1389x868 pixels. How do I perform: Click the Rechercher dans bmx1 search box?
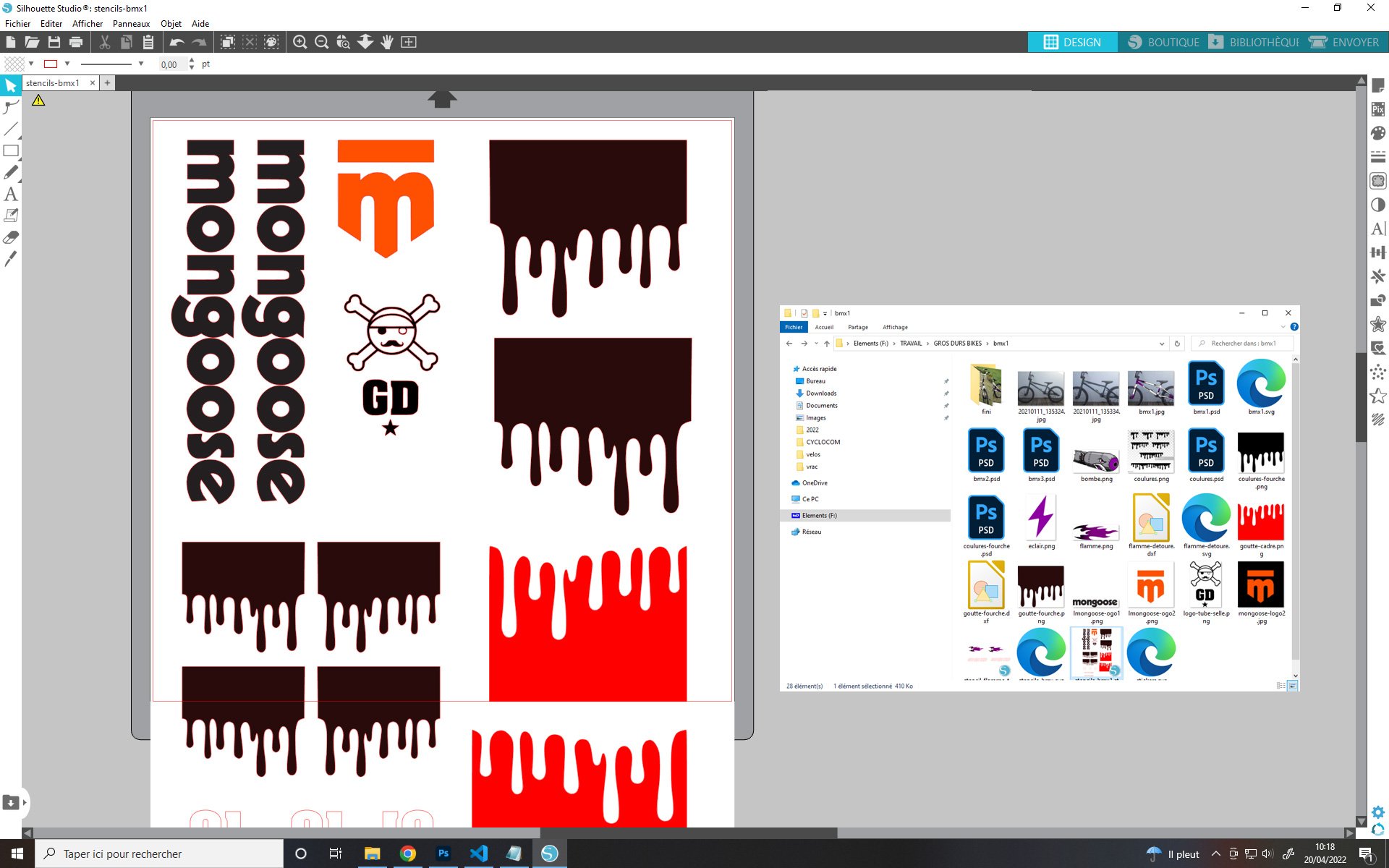click(1243, 344)
